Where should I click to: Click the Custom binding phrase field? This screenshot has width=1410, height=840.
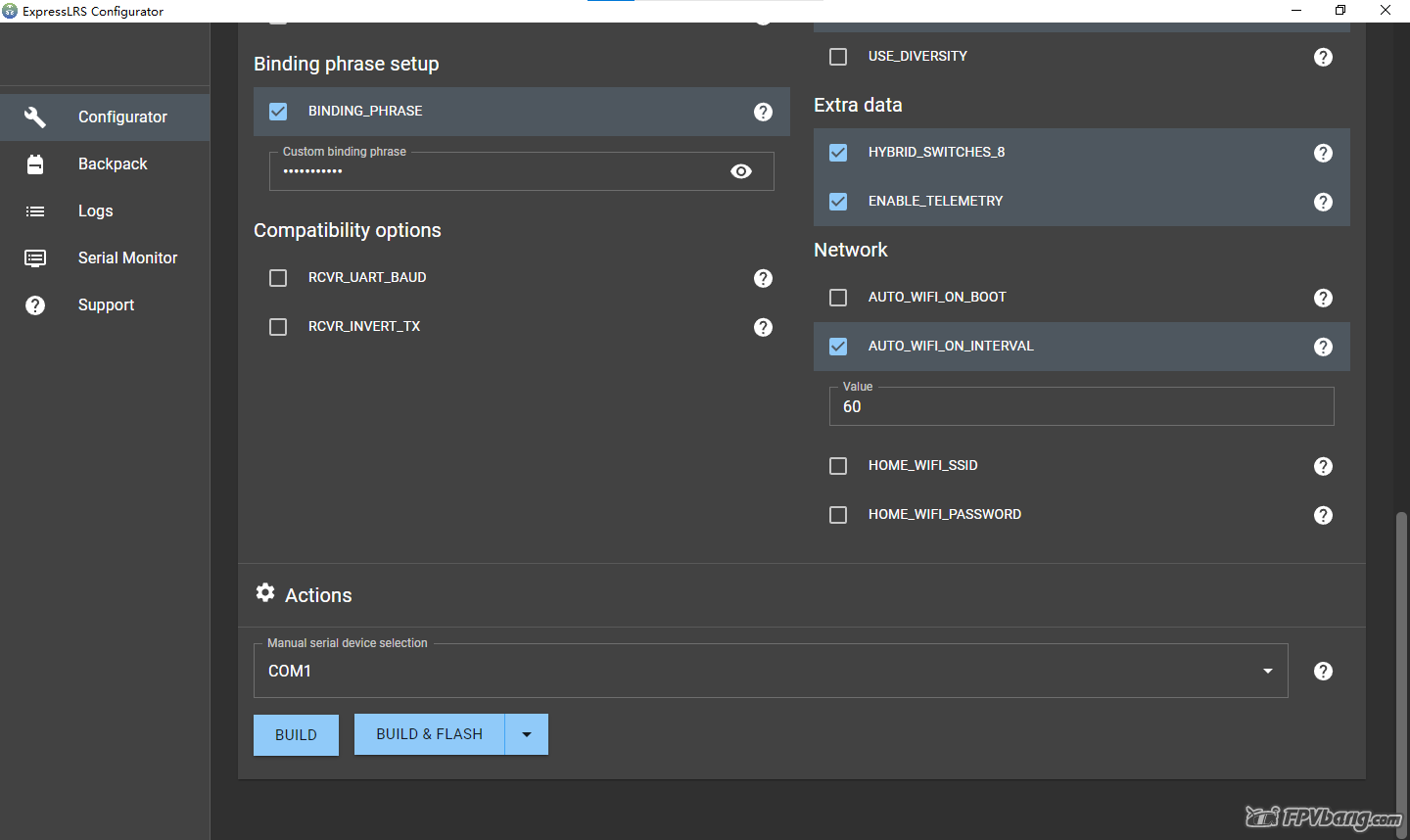coord(521,171)
